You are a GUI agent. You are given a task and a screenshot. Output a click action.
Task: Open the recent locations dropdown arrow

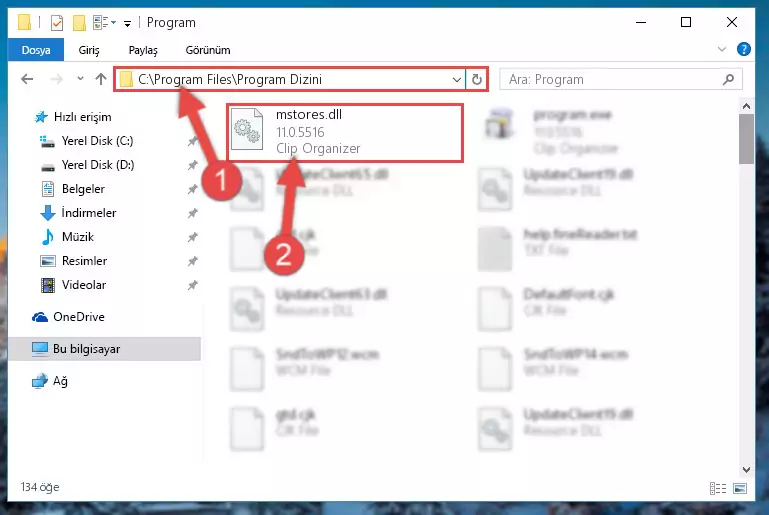(80, 78)
